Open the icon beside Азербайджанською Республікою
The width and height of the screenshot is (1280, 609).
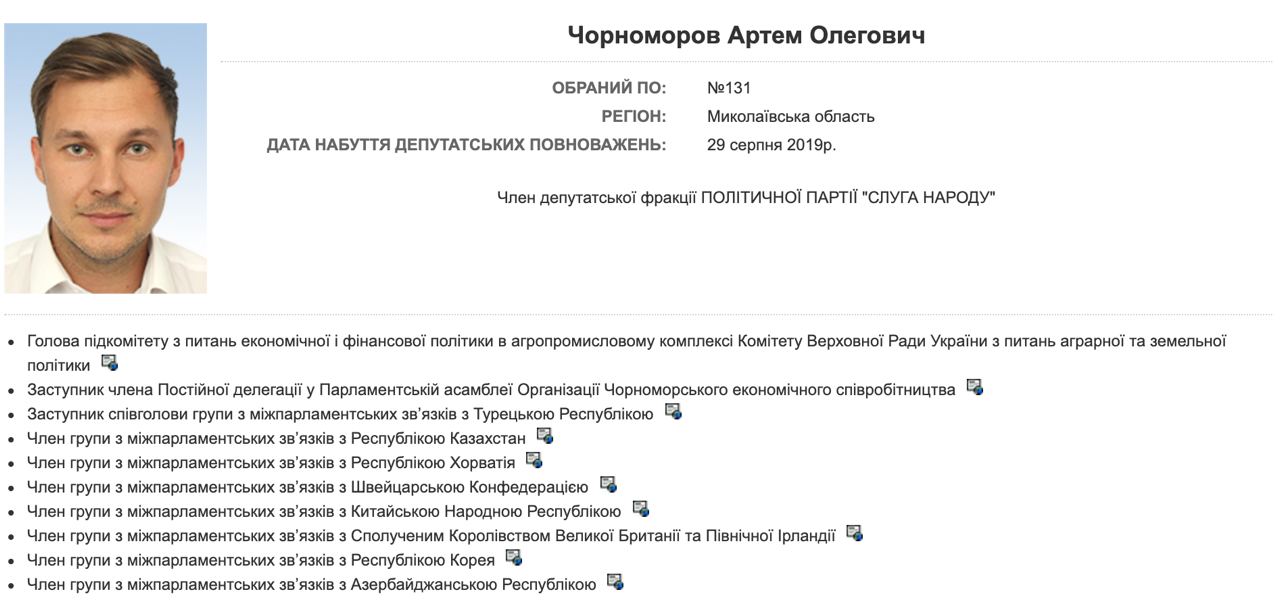tap(615, 582)
